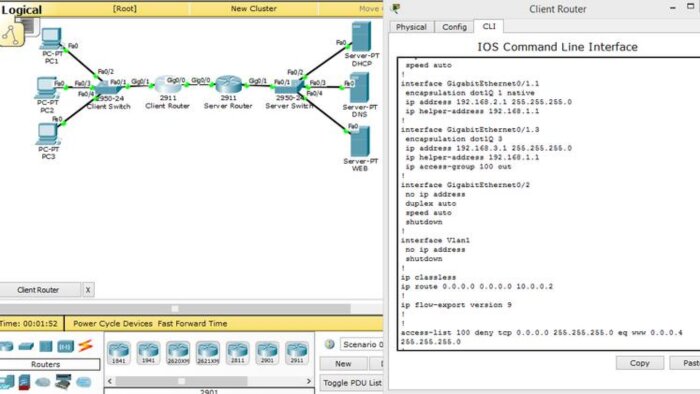Image resolution: width=700 pixels, height=394 pixels.
Task: Click the Time: 00:01:52 display
Action: click(x=29, y=323)
